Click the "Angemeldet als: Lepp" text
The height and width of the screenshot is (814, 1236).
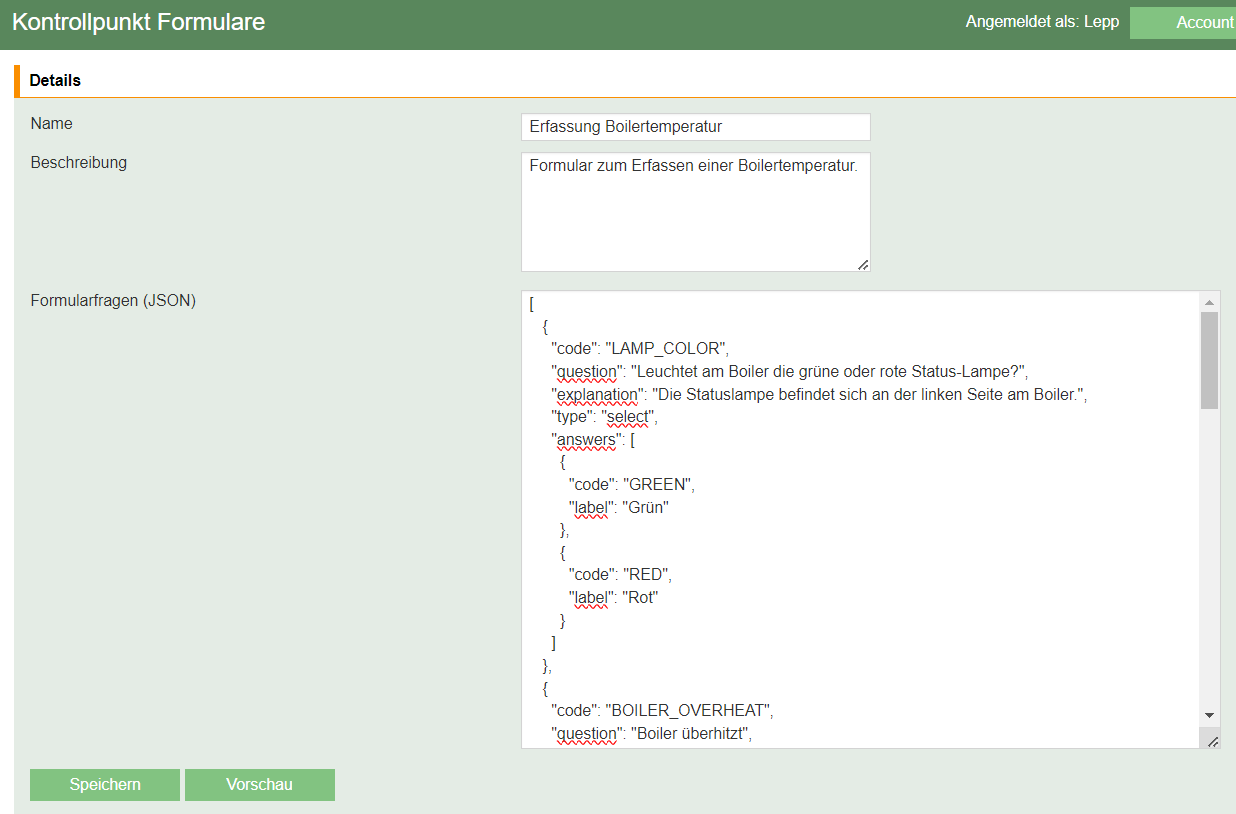(1042, 22)
